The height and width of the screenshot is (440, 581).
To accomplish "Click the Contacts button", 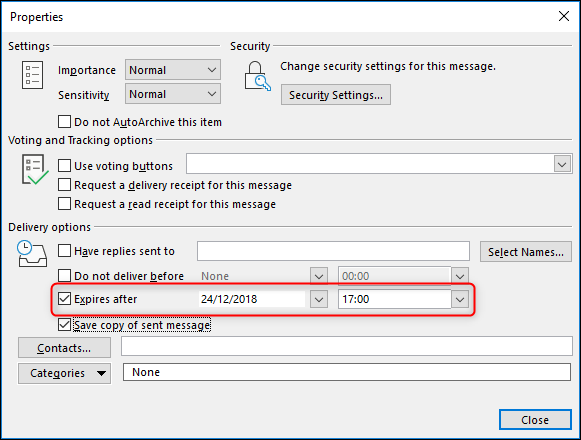I will click(x=64, y=348).
